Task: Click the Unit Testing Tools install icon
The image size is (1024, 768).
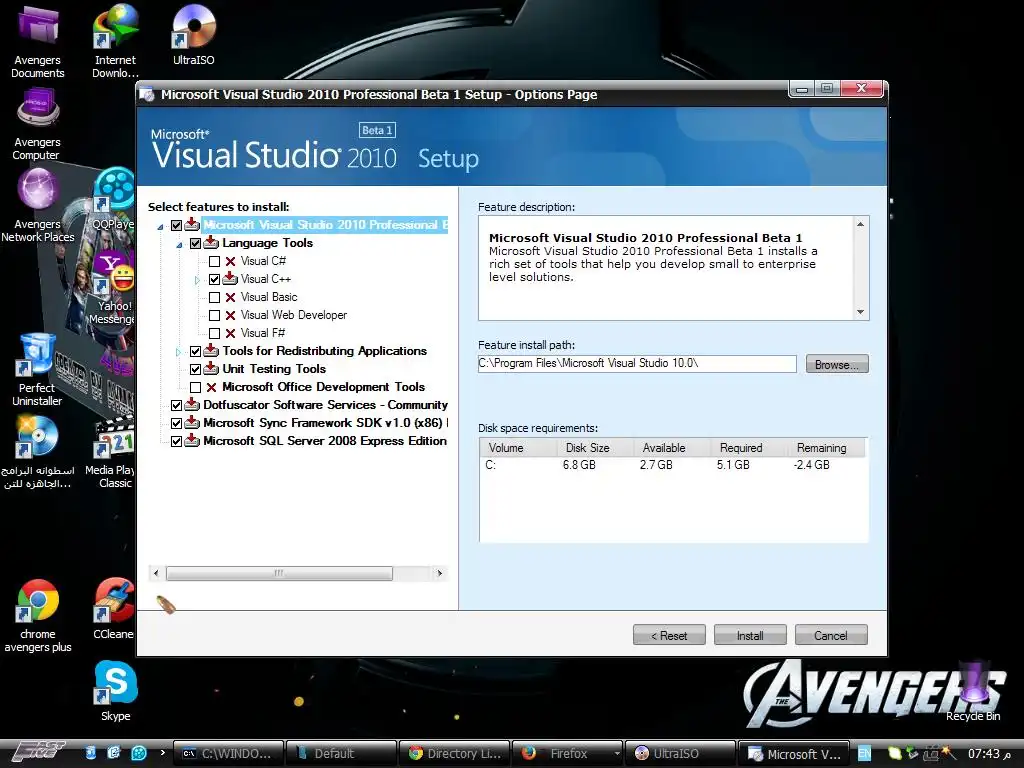Action: (211, 368)
